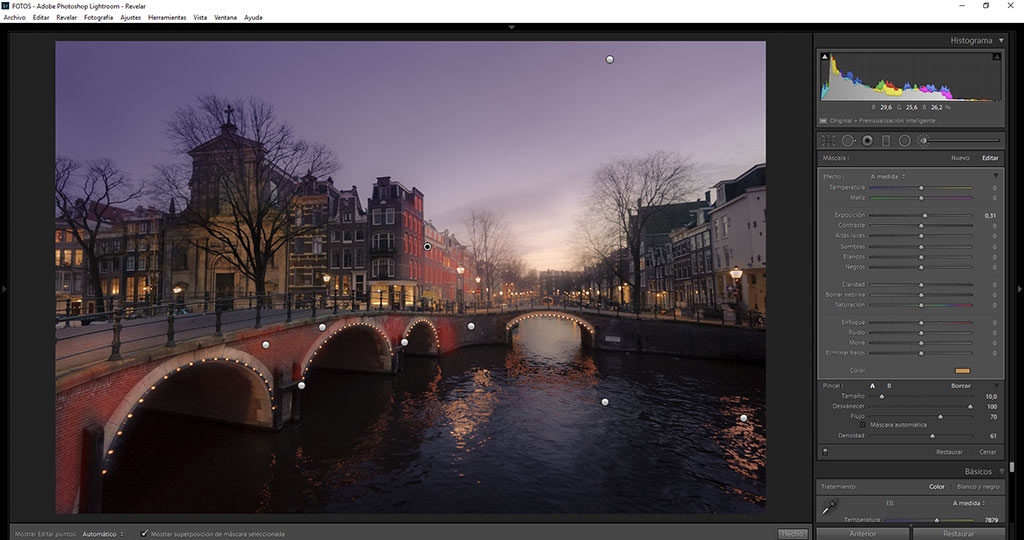Click the Anterior button

(x=862, y=534)
